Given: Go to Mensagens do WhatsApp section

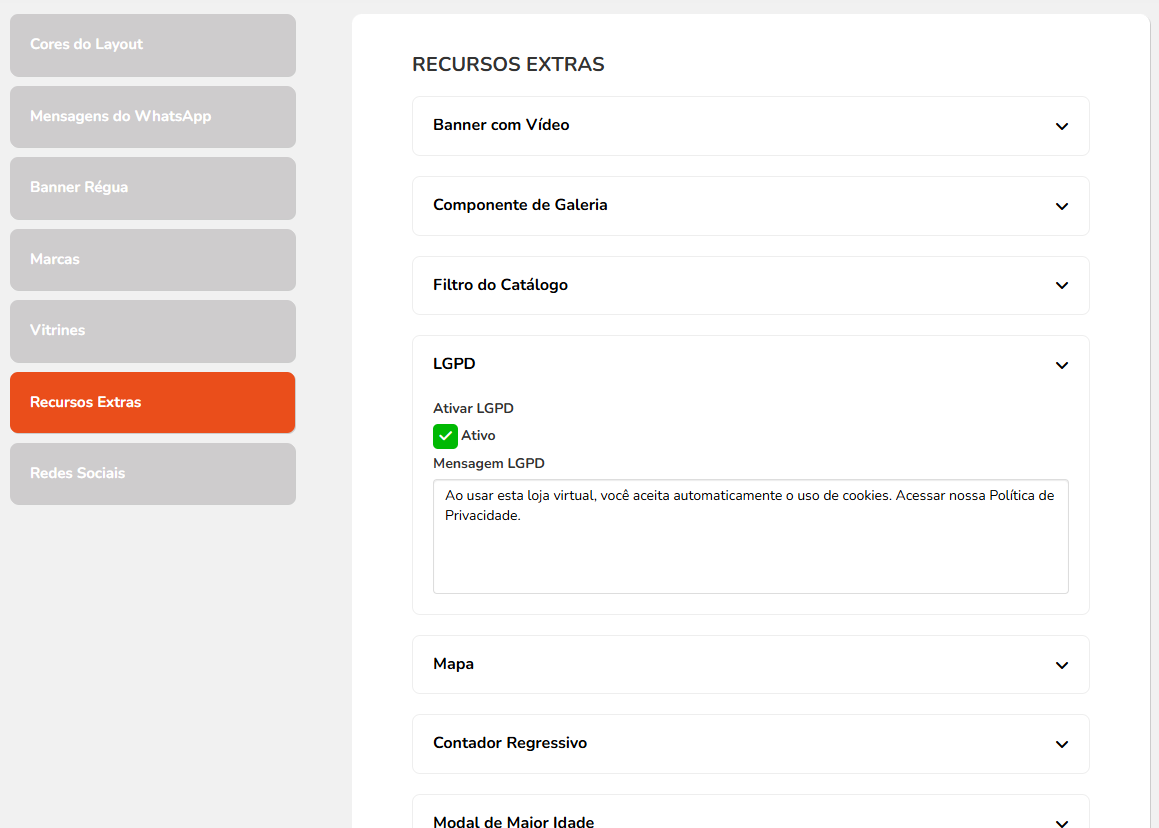Looking at the screenshot, I should click(153, 117).
